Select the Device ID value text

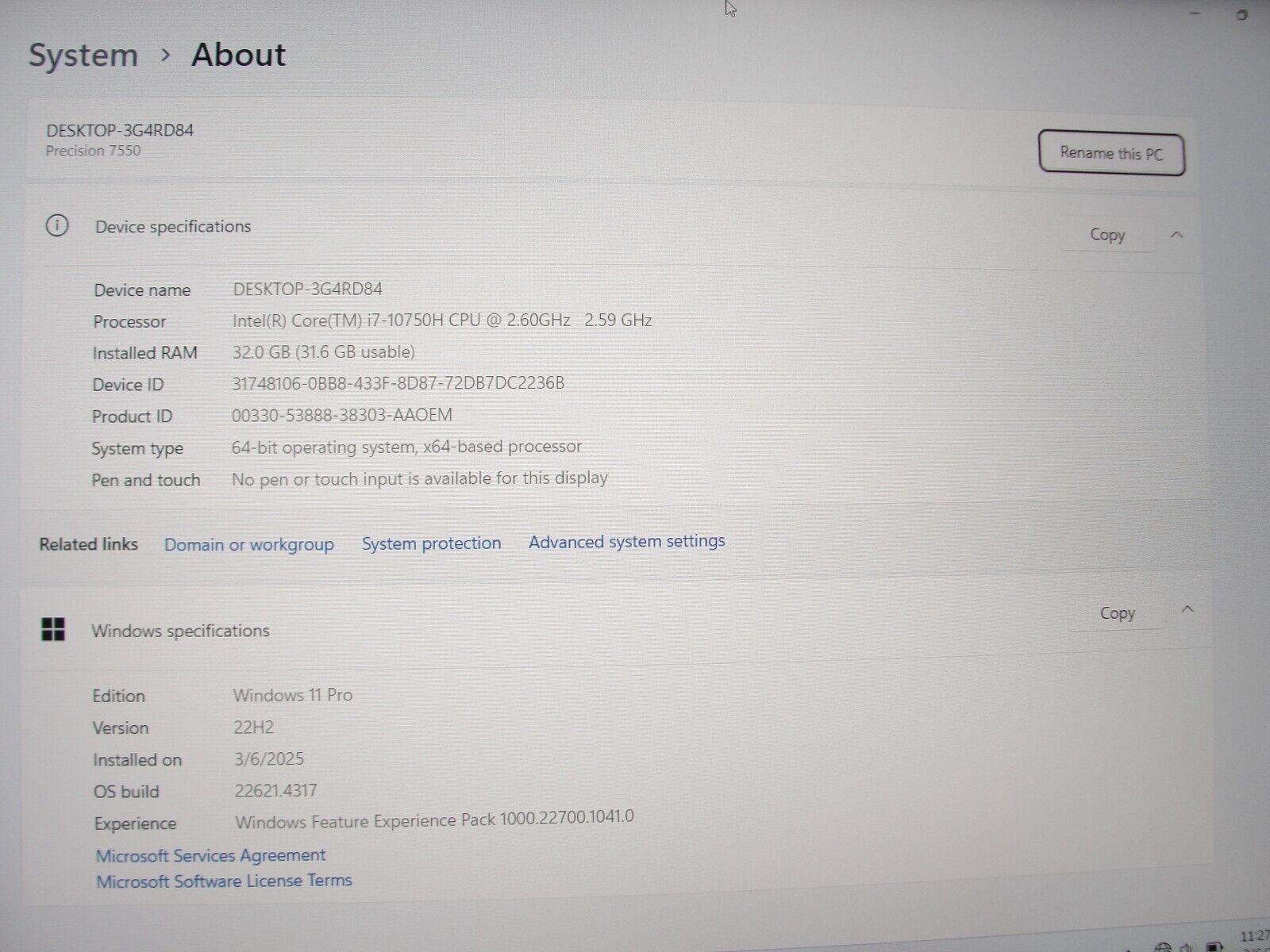(398, 383)
